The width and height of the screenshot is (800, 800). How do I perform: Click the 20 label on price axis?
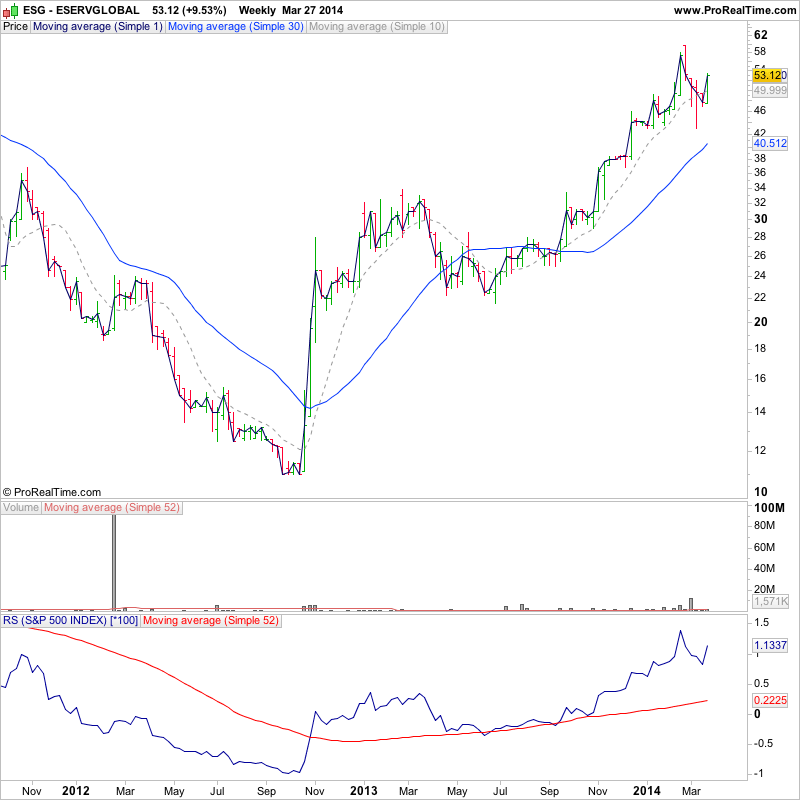(x=760, y=322)
